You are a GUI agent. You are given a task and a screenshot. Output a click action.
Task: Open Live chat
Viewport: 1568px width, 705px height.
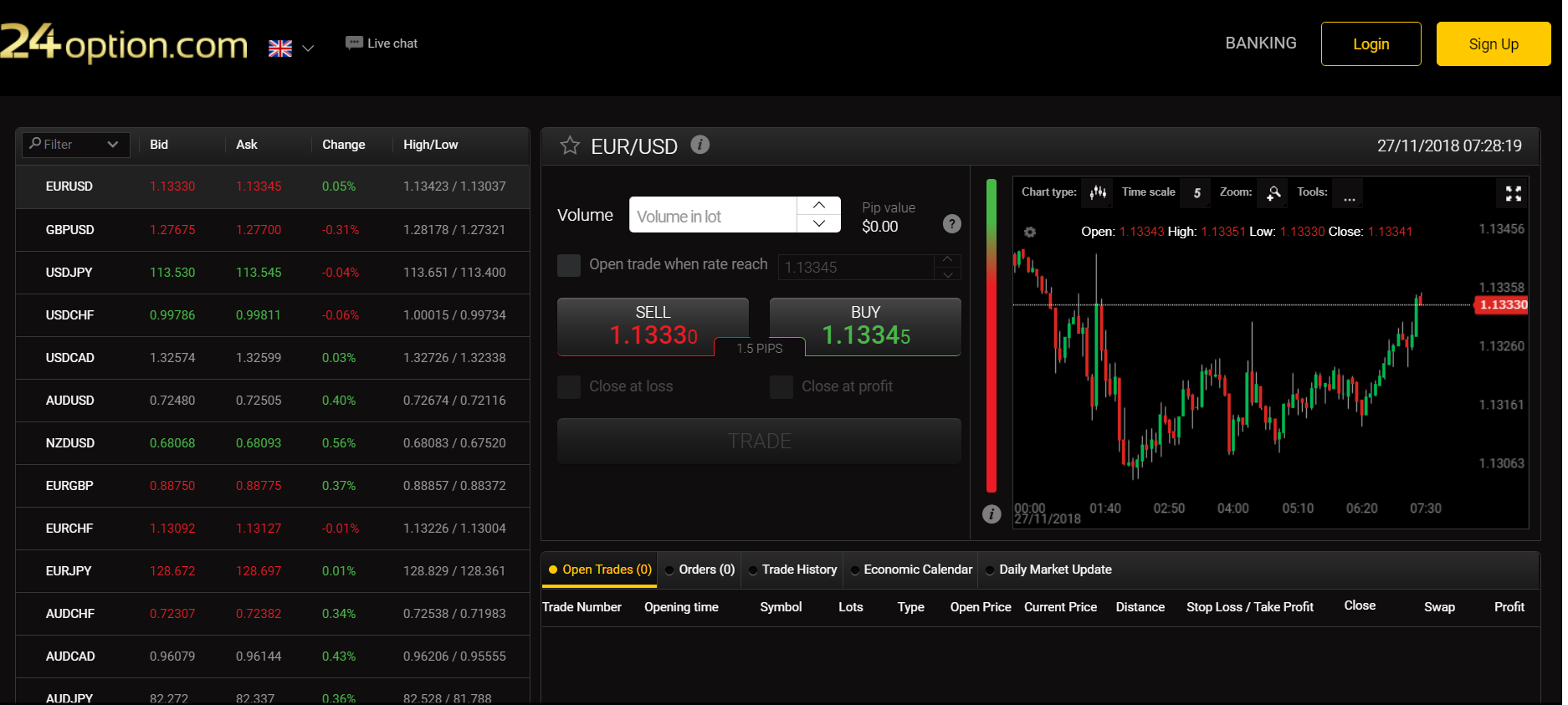382,43
